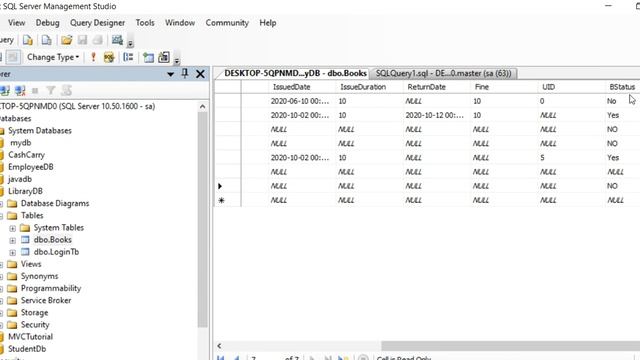Screen dimensions: 640x360
Task: Execute SQL with the red exclamation icon
Action: pyautogui.click(x=93, y=57)
